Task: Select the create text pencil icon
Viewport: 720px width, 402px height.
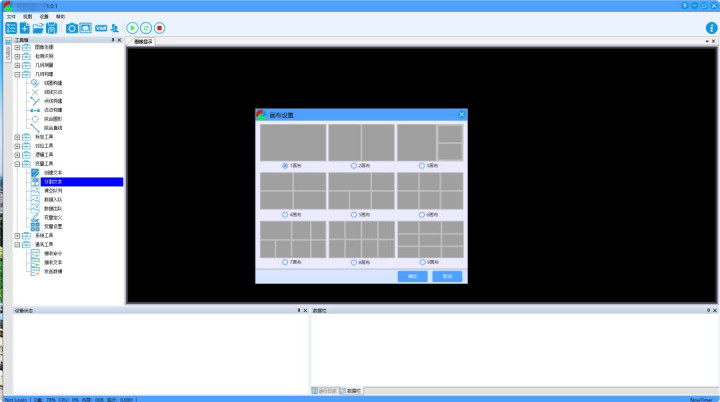Action: coord(35,173)
